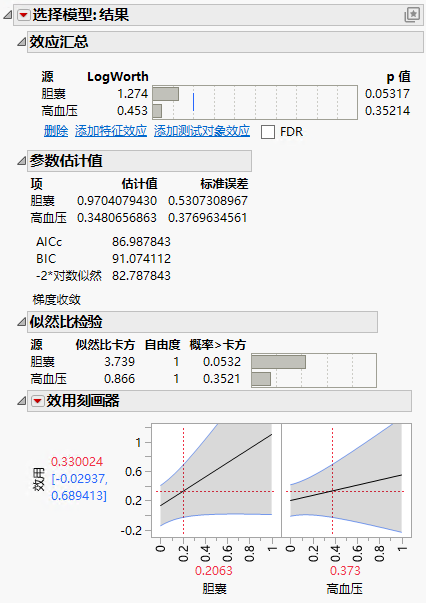Click the -2*对数似然 value 82.787843
Image resolution: width=426 pixels, height=603 pixels.
[141, 276]
